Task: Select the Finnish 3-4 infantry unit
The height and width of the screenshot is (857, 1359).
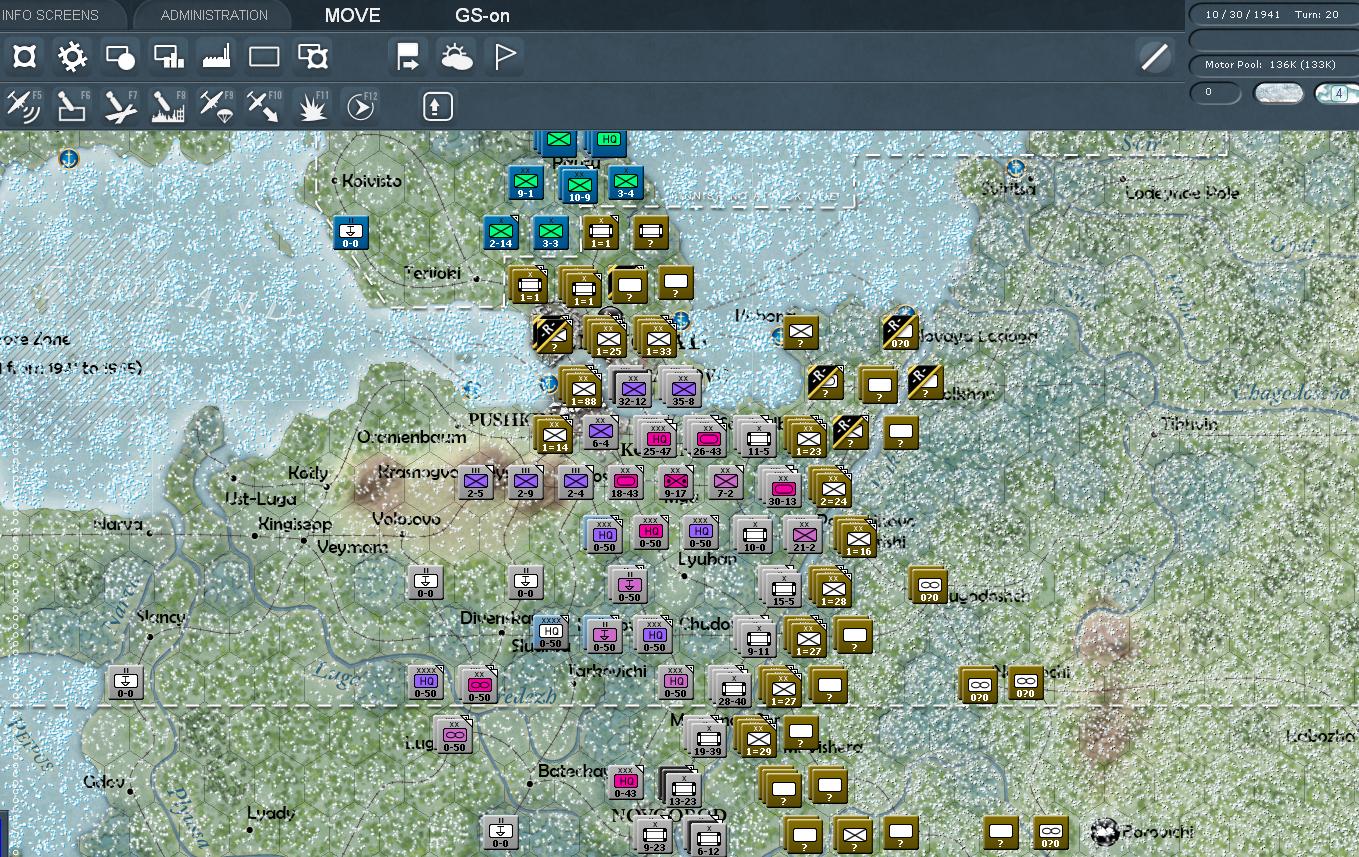Action: tap(626, 183)
